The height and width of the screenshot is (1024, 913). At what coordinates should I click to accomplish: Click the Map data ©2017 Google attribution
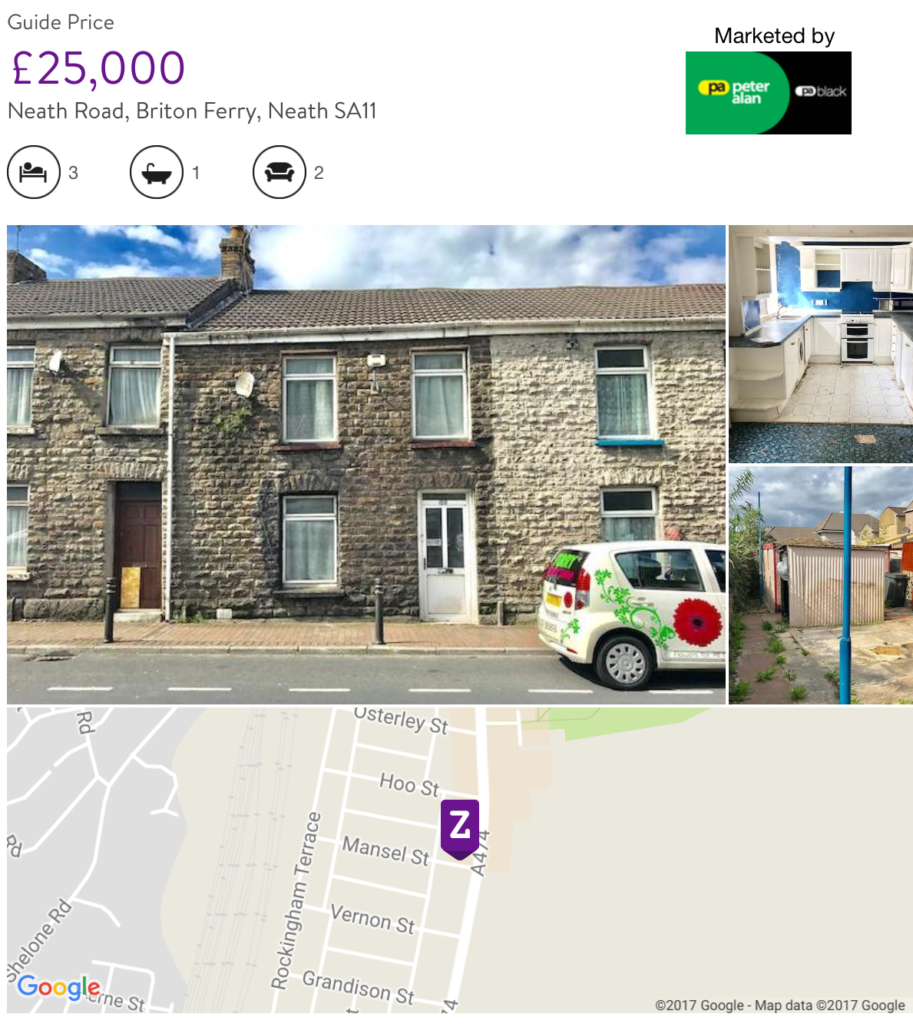click(780, 1005)
